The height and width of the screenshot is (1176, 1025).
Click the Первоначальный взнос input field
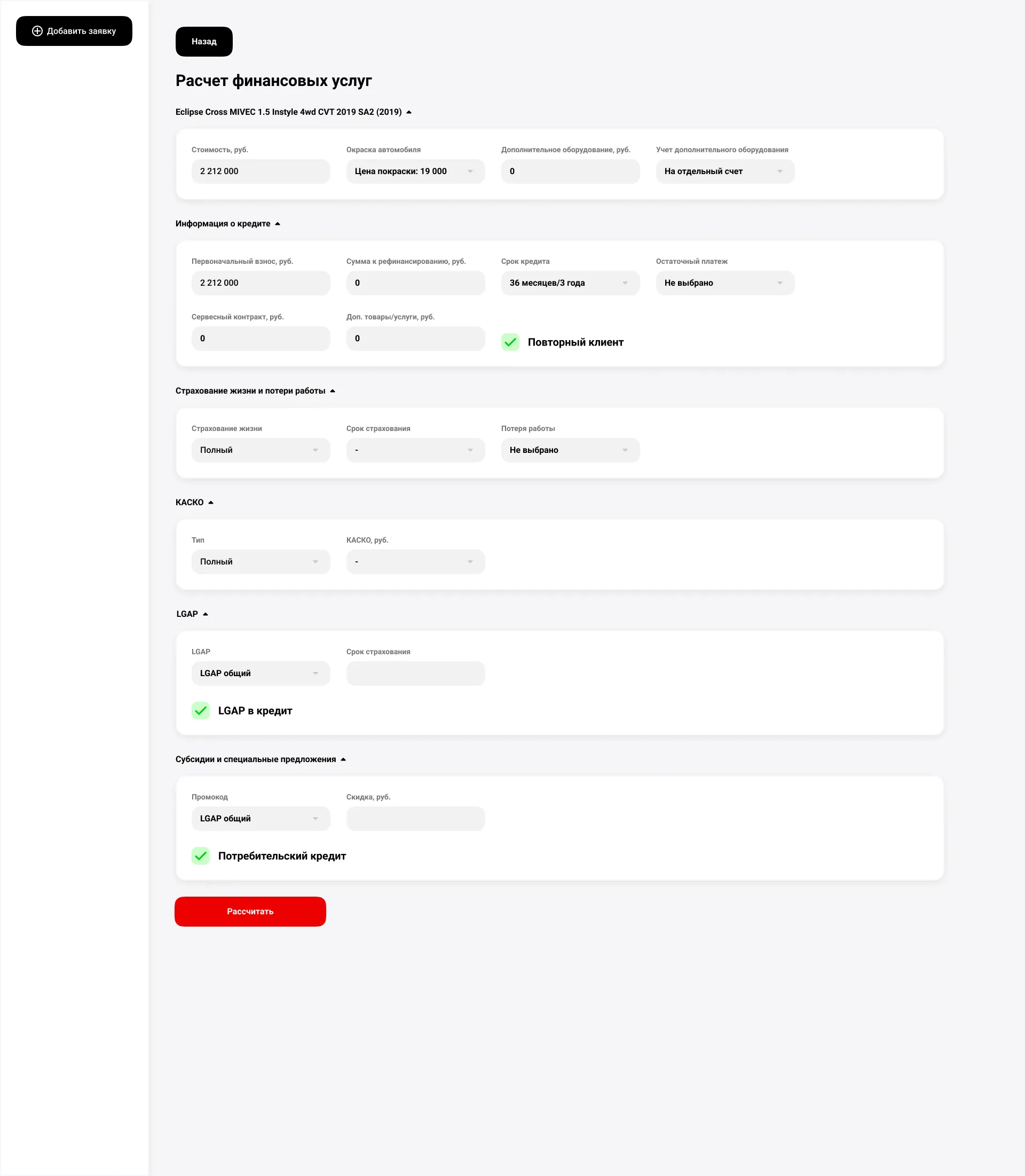point(261,283)
